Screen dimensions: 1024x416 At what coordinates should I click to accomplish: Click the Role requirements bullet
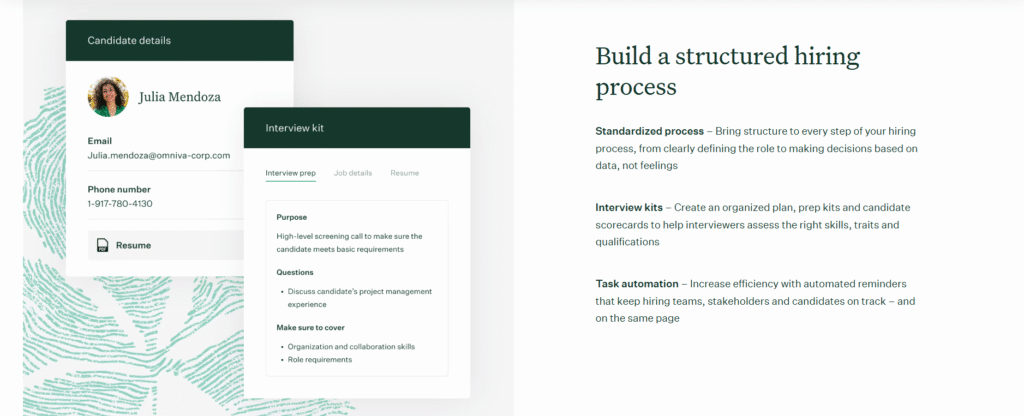coord(319,360)
